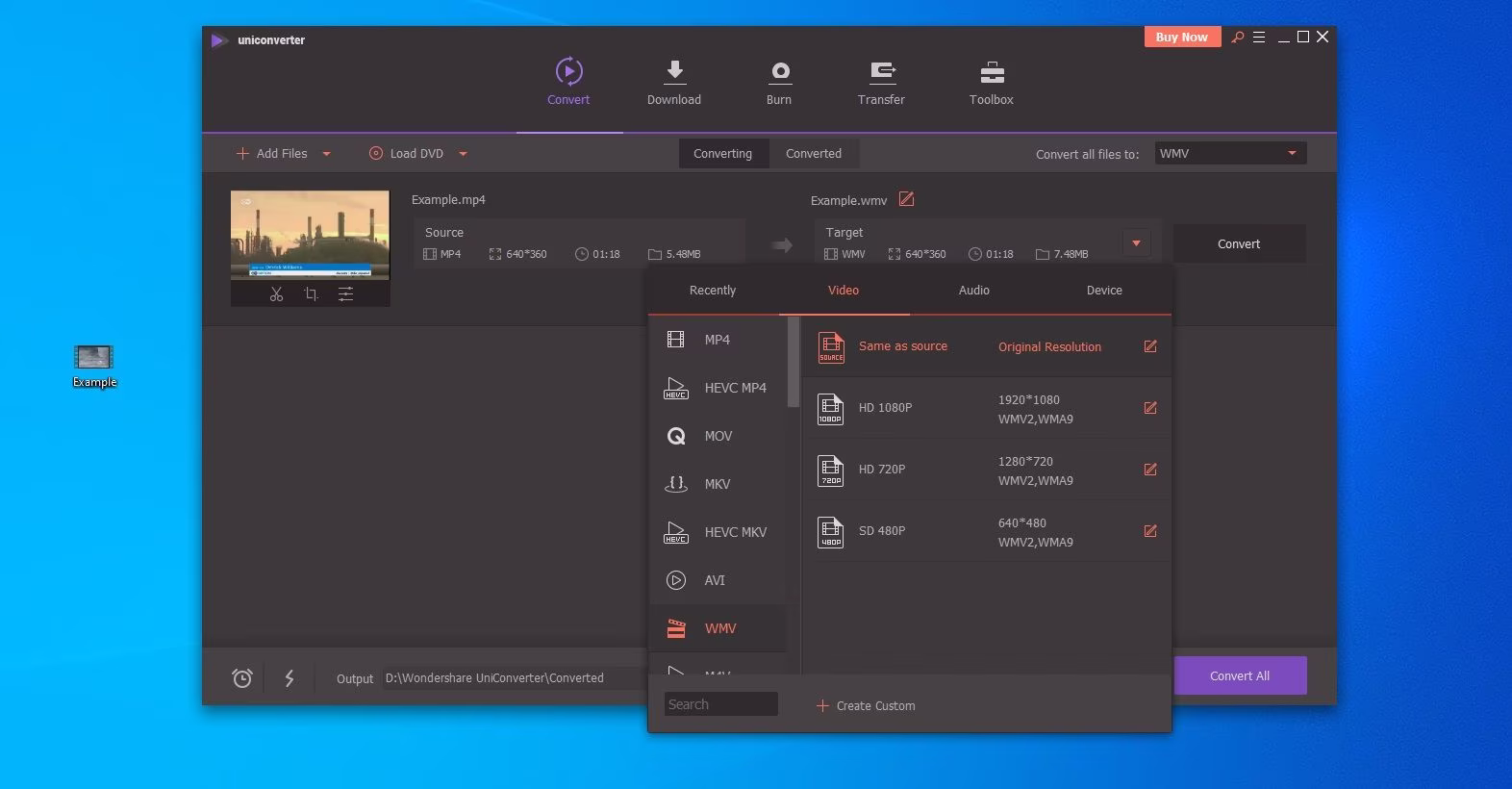Viewport: 1512px width, 789px height.
Task: Select MP4 format in the list
Action: [x=718, y=340]
